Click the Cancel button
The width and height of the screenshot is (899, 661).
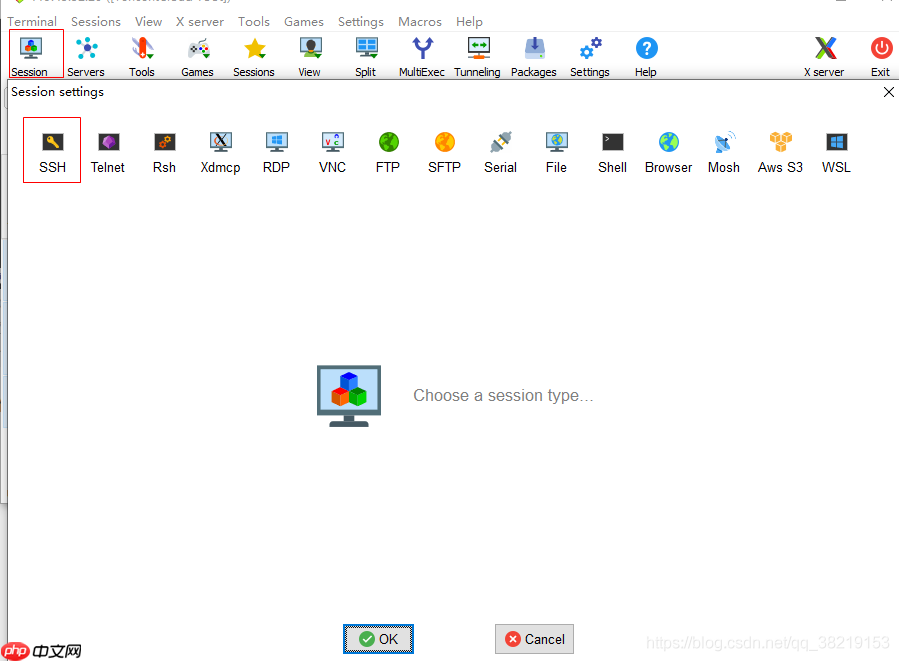pyautogui.click(x=534, y=639)
